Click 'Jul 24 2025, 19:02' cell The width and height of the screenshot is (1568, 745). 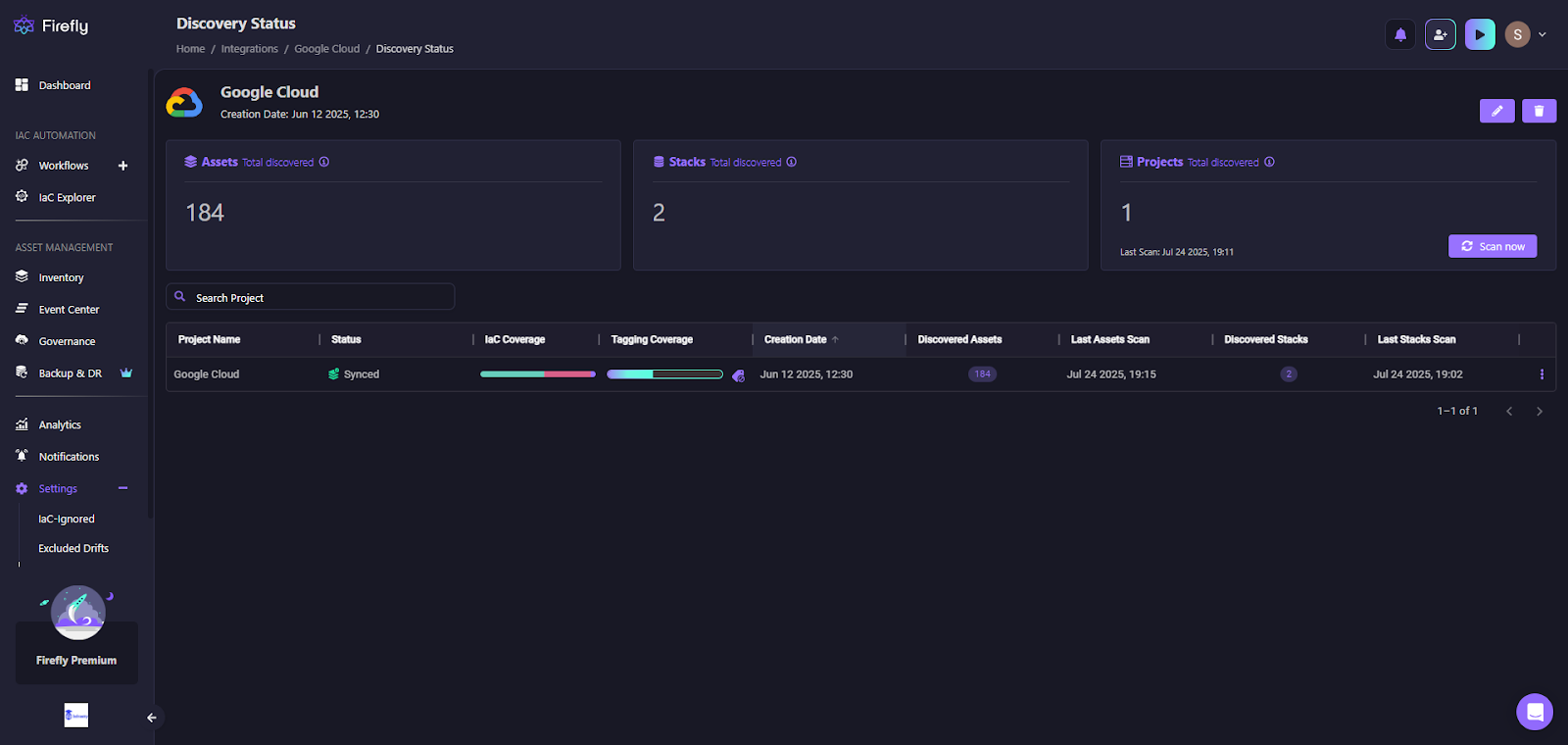(1418, 374)
